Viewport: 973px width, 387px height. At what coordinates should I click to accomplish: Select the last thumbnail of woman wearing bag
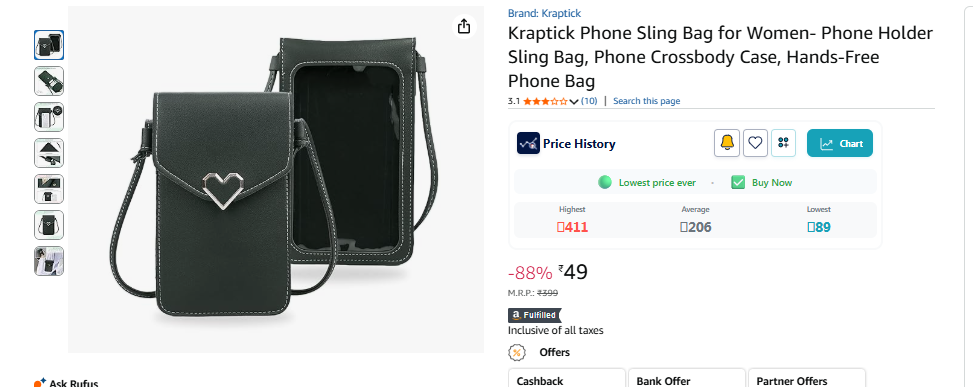[49, 261]
